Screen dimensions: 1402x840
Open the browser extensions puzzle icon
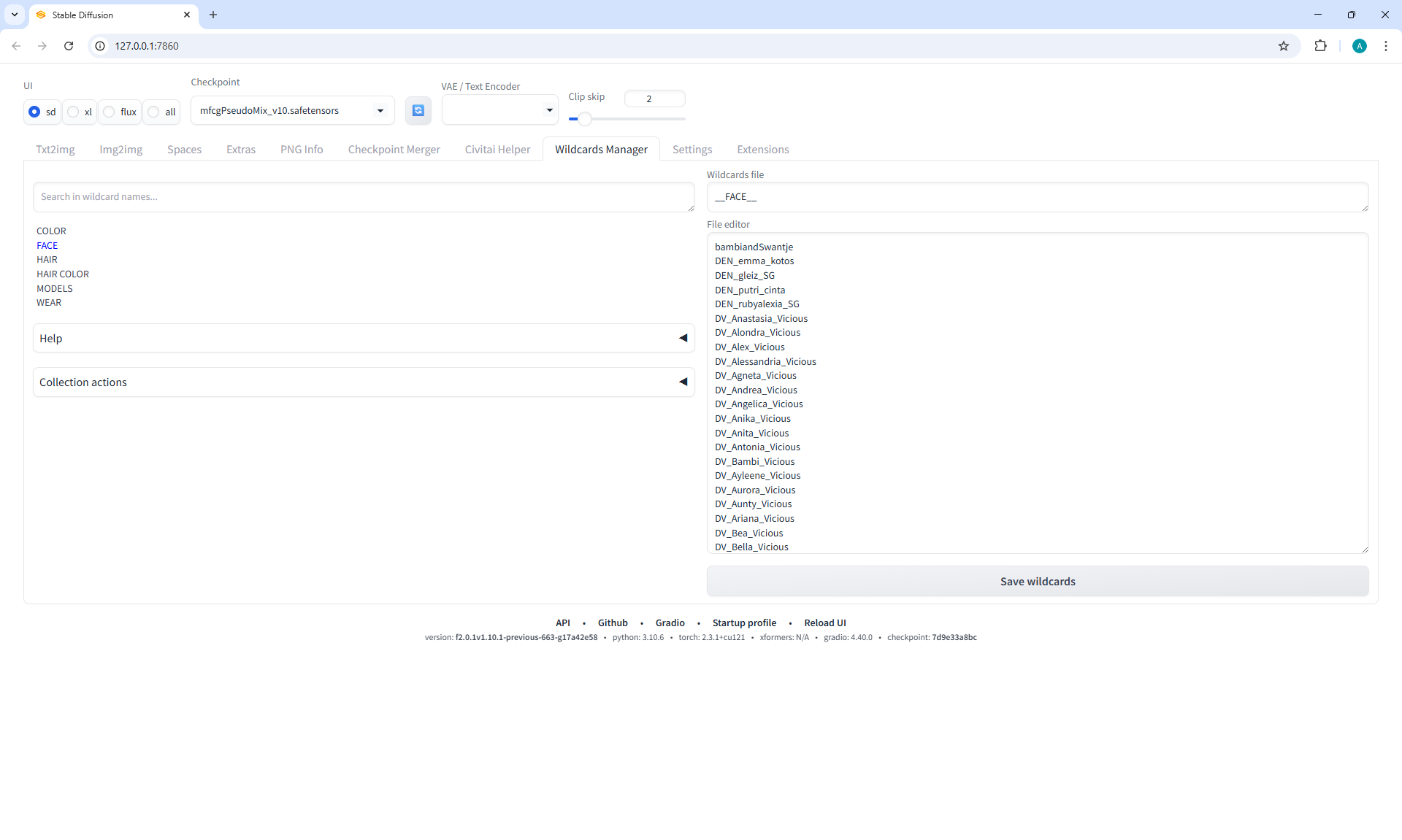[x=1320, y=46]
